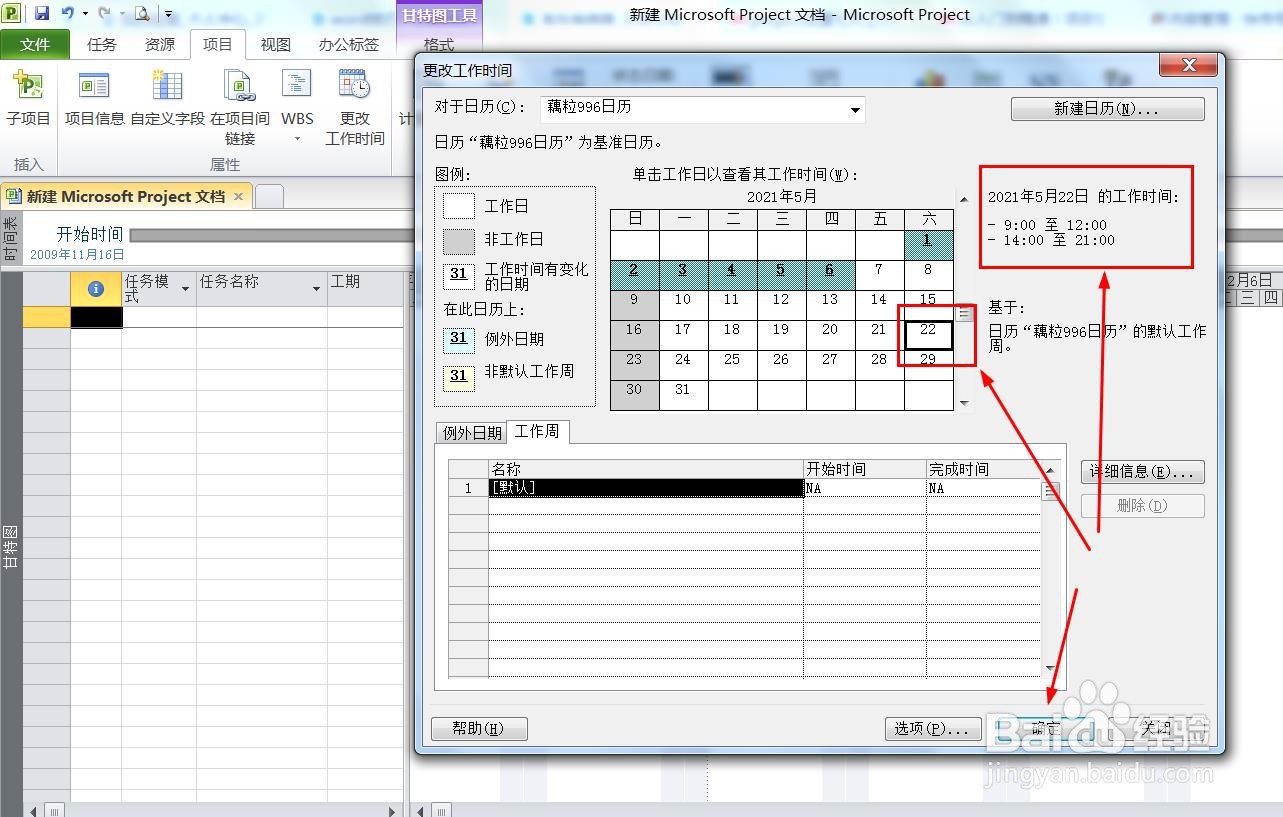Select May 29 in the calendar
1283x817 pixels.
point(929,365)
